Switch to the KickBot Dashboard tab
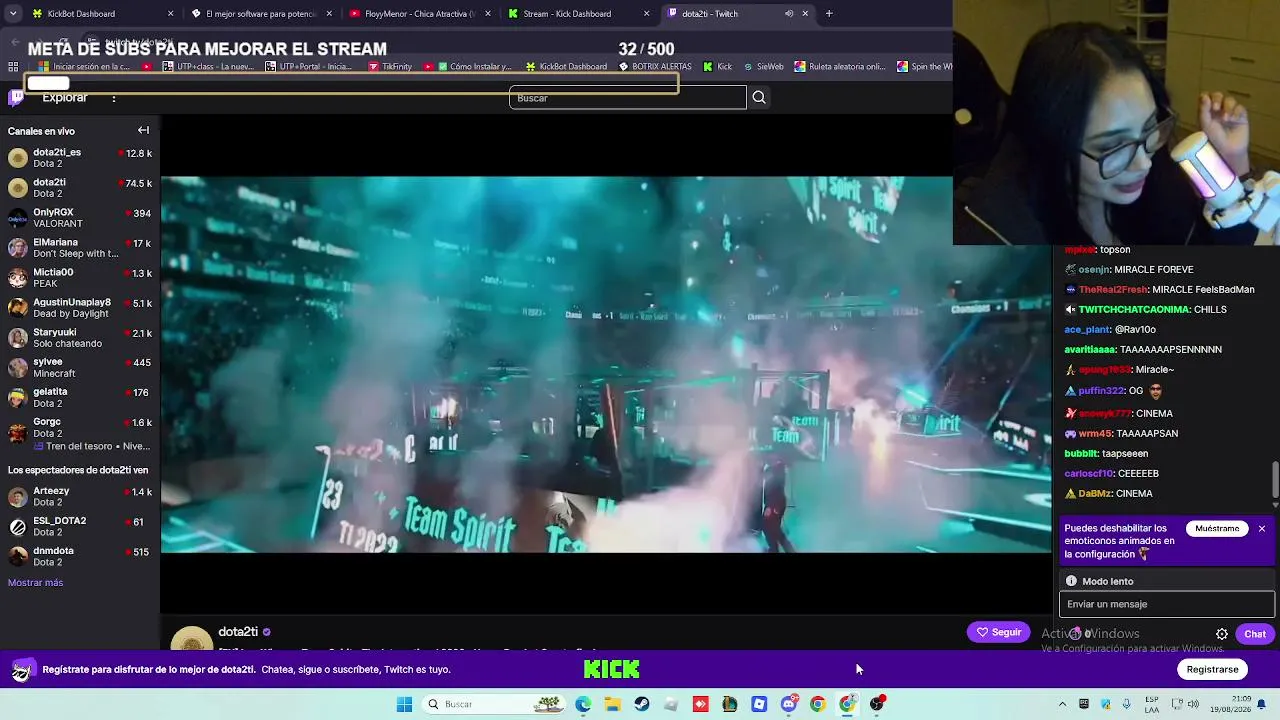This screenshot has width=1280, height=720. click(101, 14)
